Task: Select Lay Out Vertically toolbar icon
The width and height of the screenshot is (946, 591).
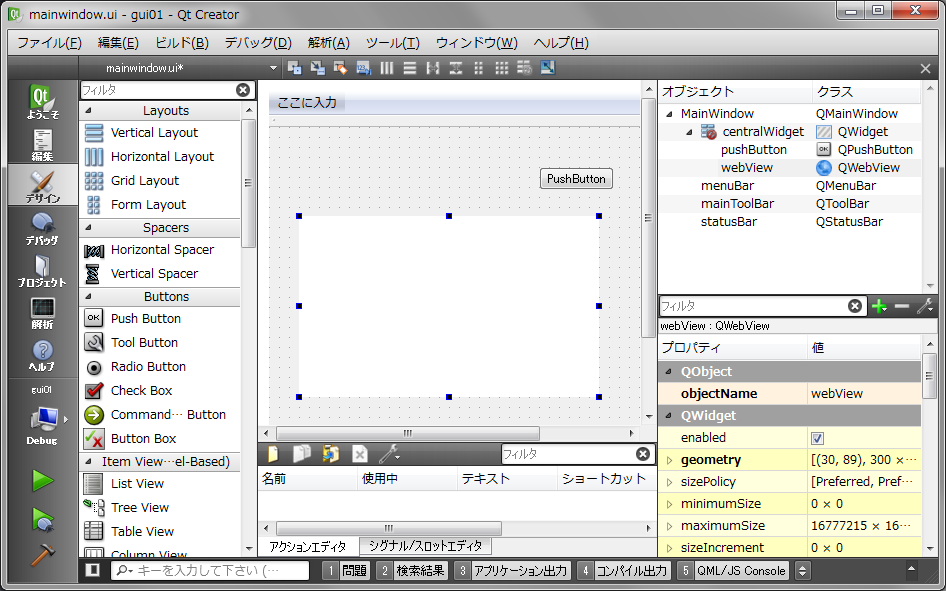Action: [409, 68]
